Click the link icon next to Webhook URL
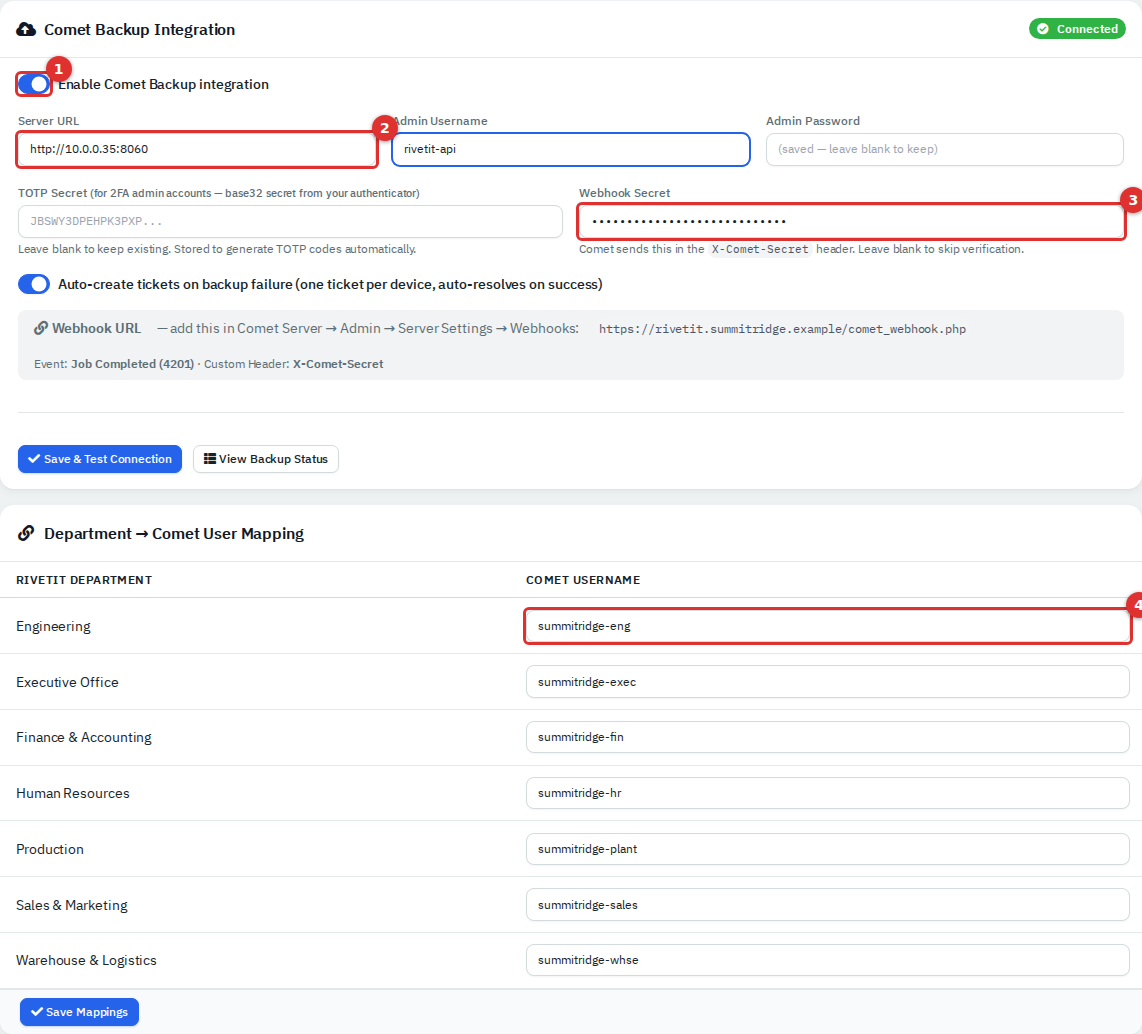The height and width of the screenshot is (1034, 1142). [41, 328]
